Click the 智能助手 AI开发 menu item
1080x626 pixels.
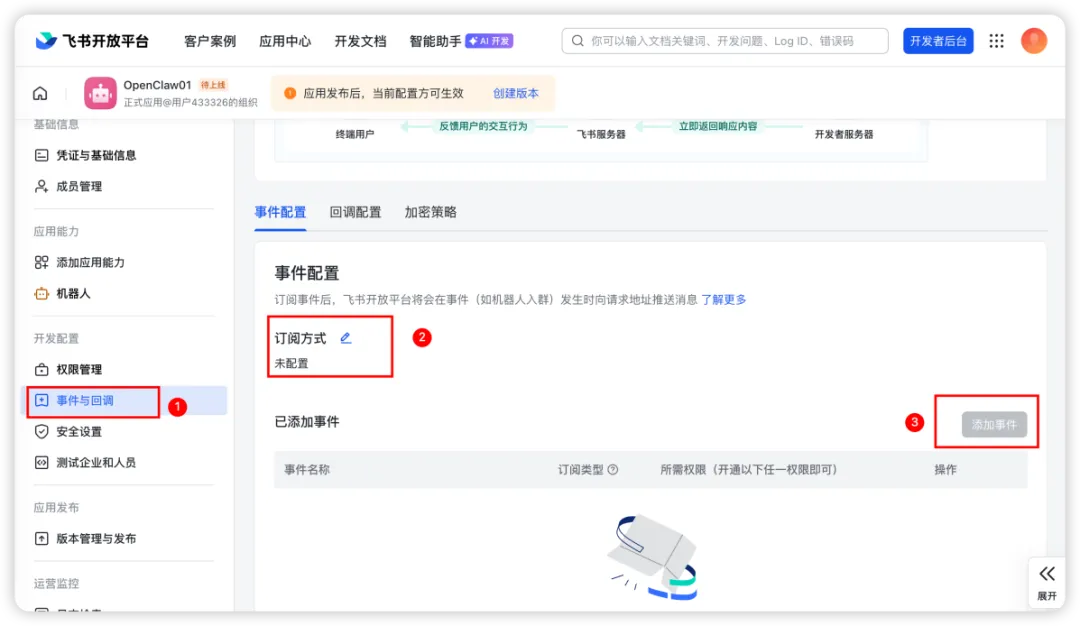pyautogui.click(x=436, y=41)
